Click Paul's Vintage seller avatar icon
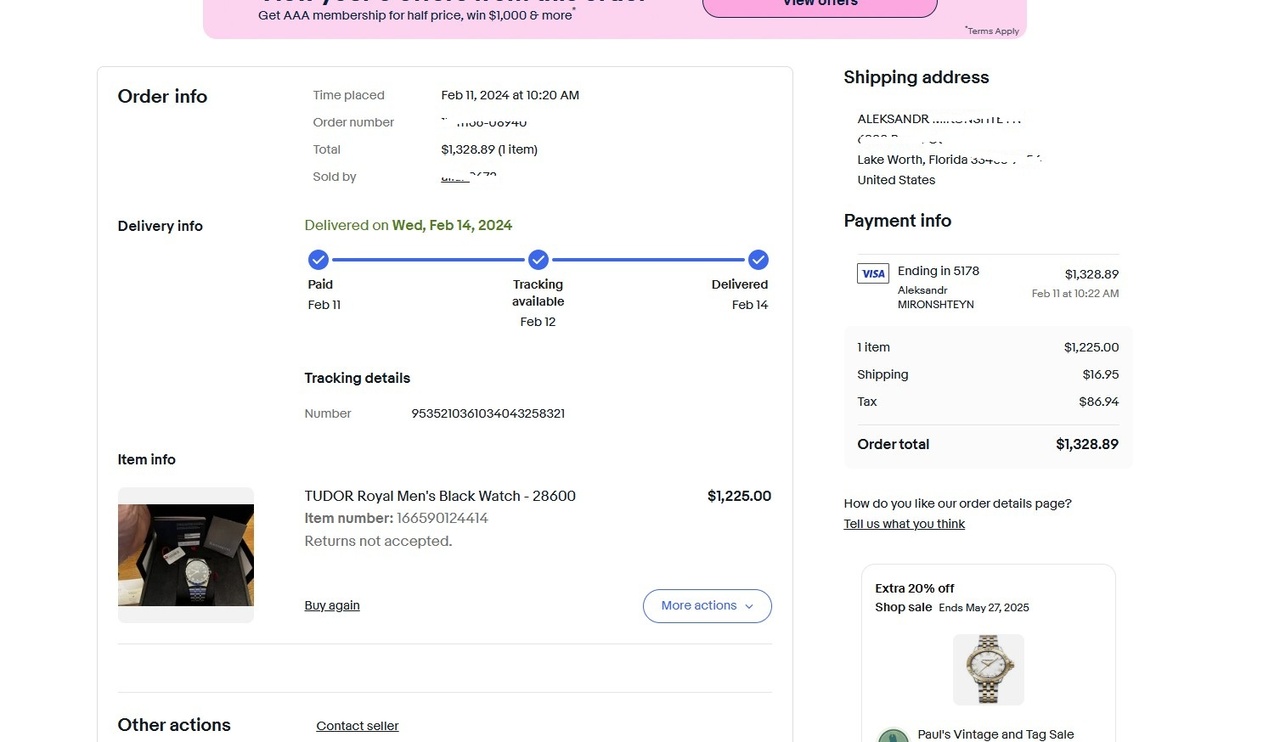Screen dimensions: 1280x742 893,736
